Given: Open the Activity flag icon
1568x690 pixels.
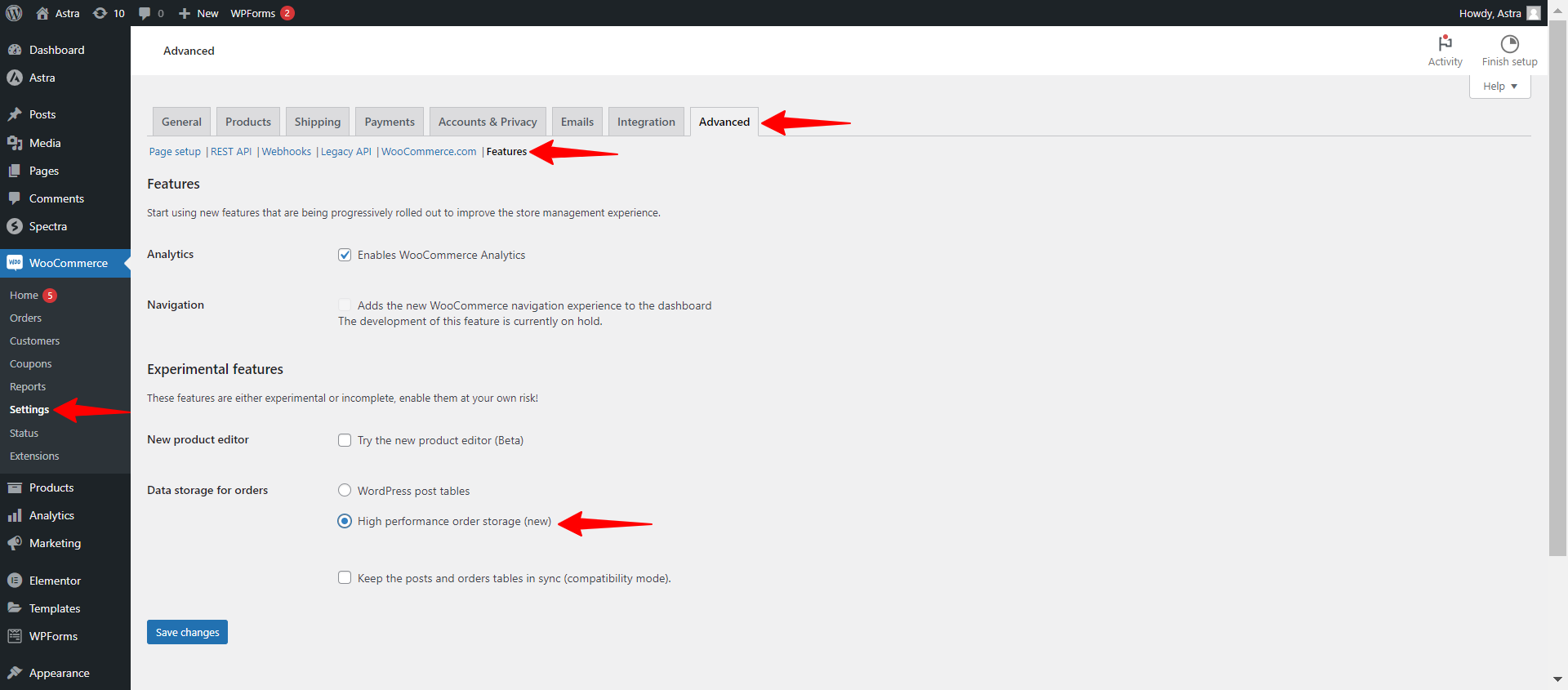Looking at the screenshot, I should [x=1445, y=42].
